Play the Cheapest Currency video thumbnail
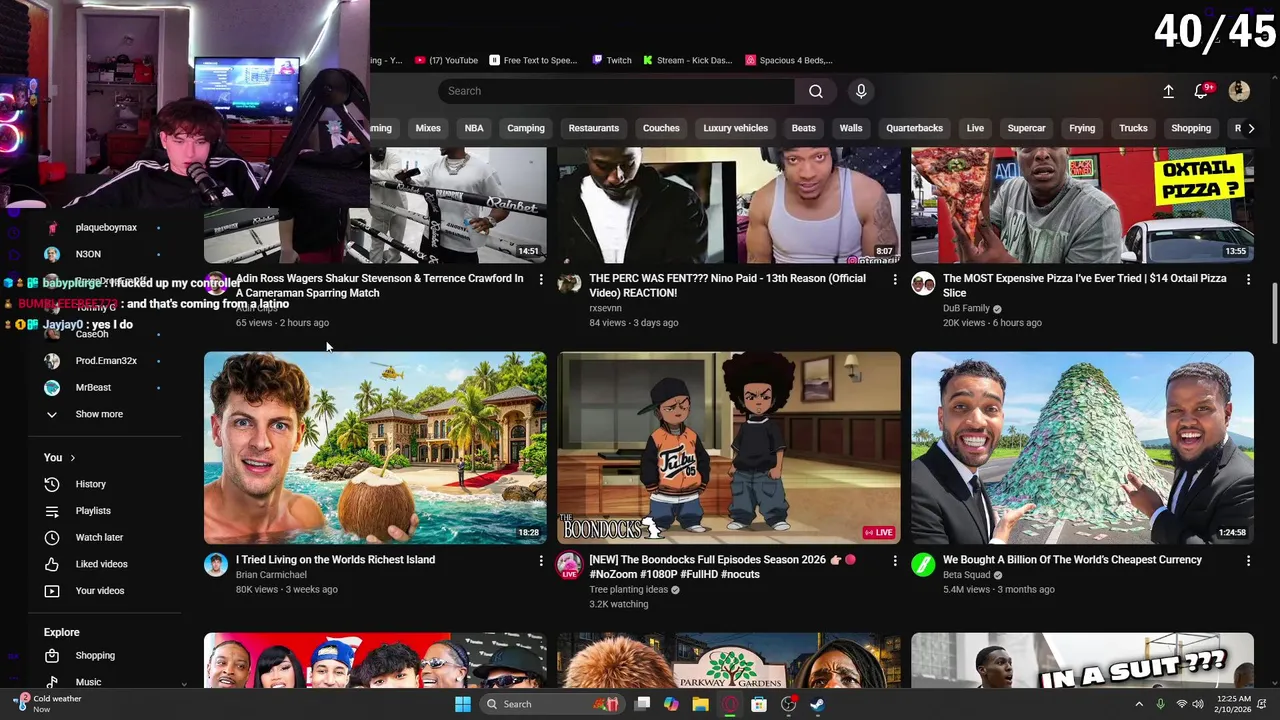The width and height of the screenshot is (1280, 720). pyautogui.click(x=1082, y=447)
